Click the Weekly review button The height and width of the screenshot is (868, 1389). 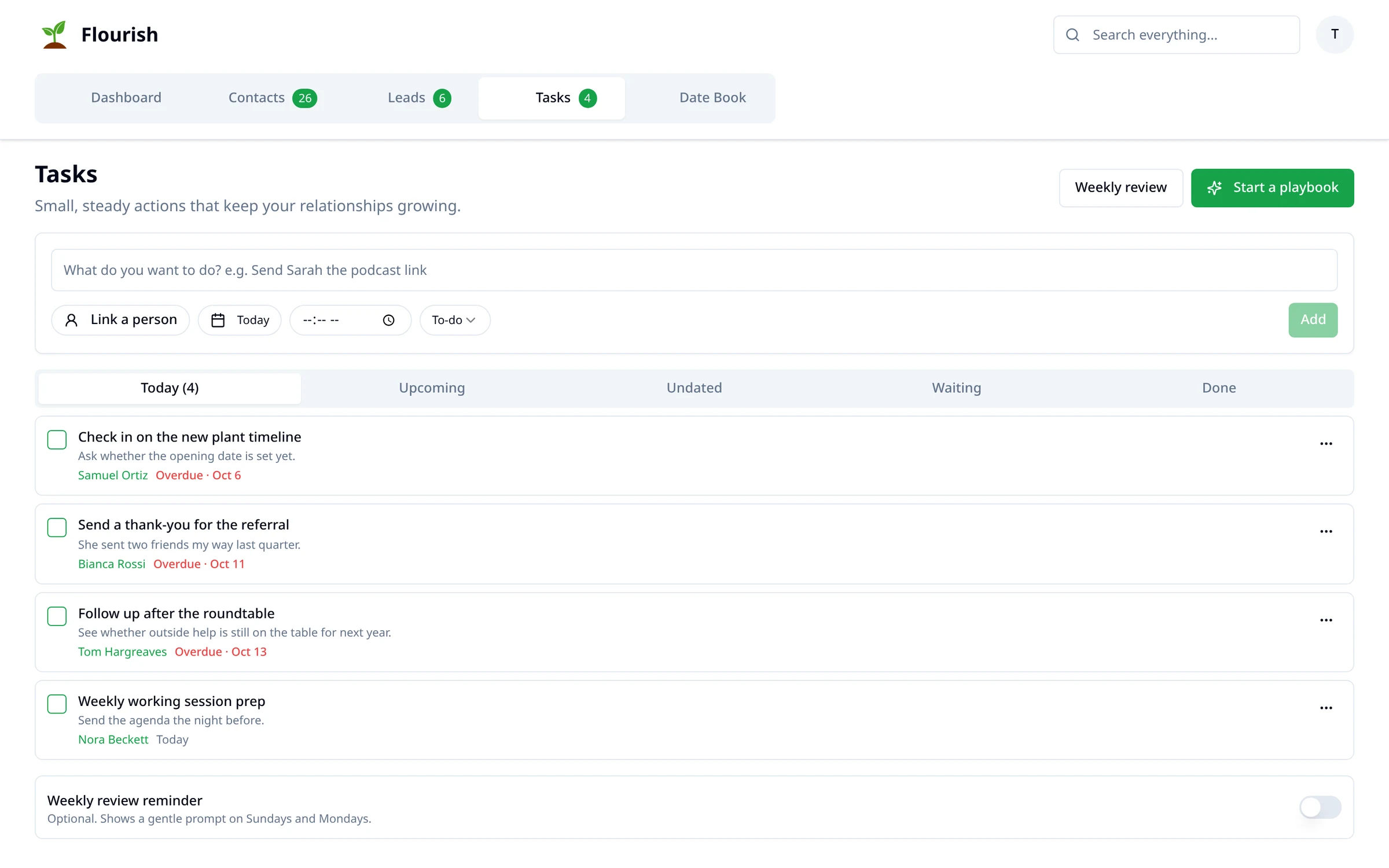coord(1120,188)
